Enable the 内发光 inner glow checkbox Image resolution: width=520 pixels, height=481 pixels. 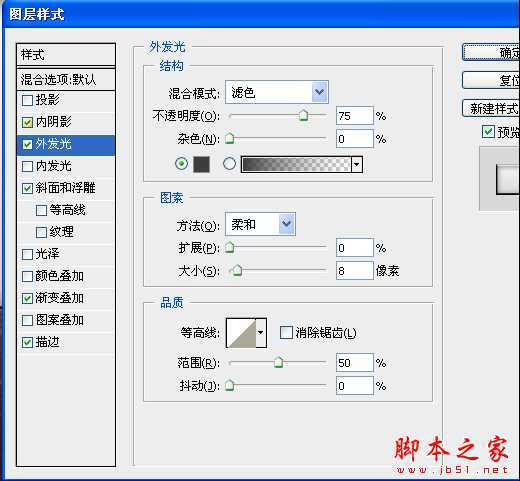tap(27, 166)
